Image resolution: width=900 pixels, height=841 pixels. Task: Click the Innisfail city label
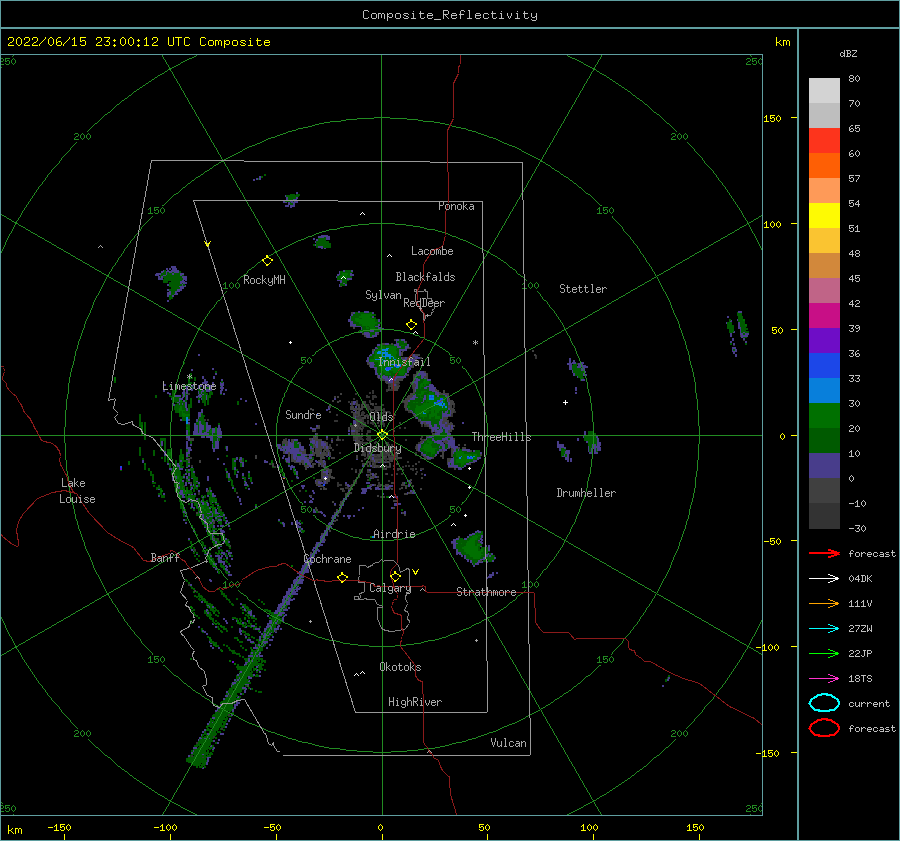[404, 362]
